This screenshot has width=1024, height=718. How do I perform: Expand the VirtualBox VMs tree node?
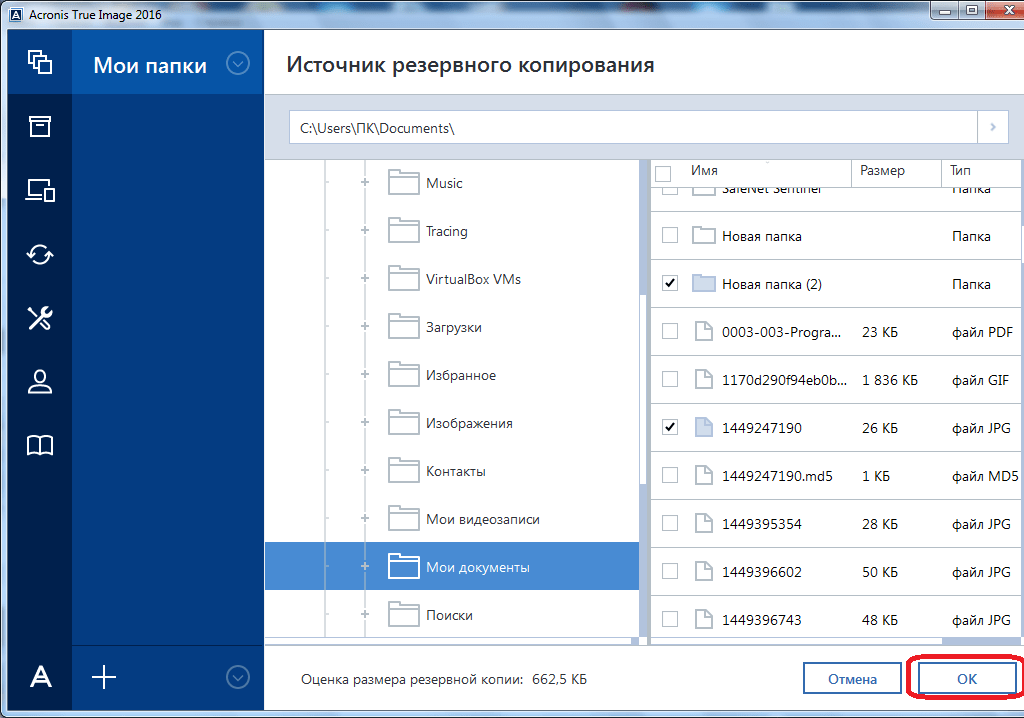pos(365,279)
